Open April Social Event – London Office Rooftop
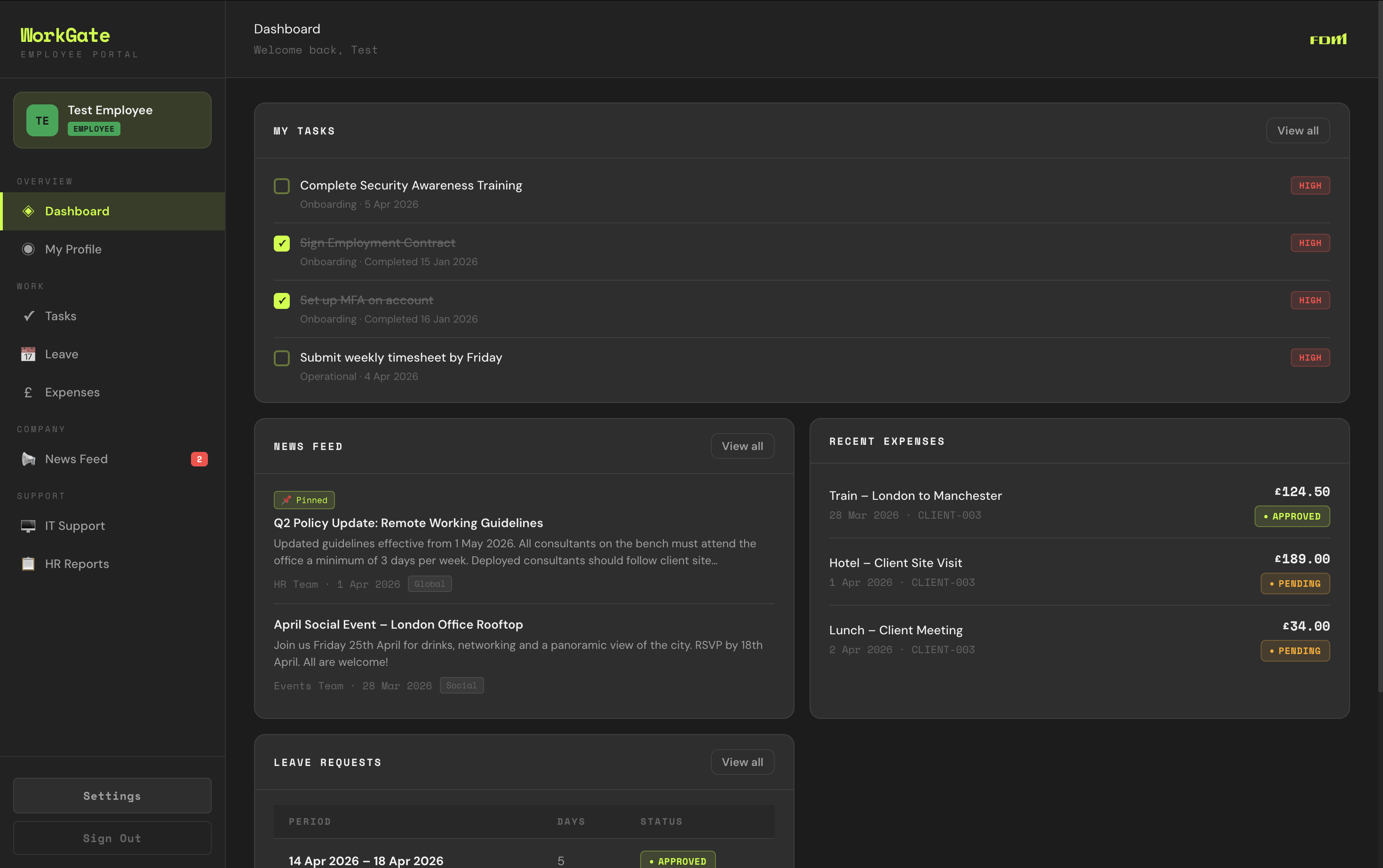 point(398,624)
